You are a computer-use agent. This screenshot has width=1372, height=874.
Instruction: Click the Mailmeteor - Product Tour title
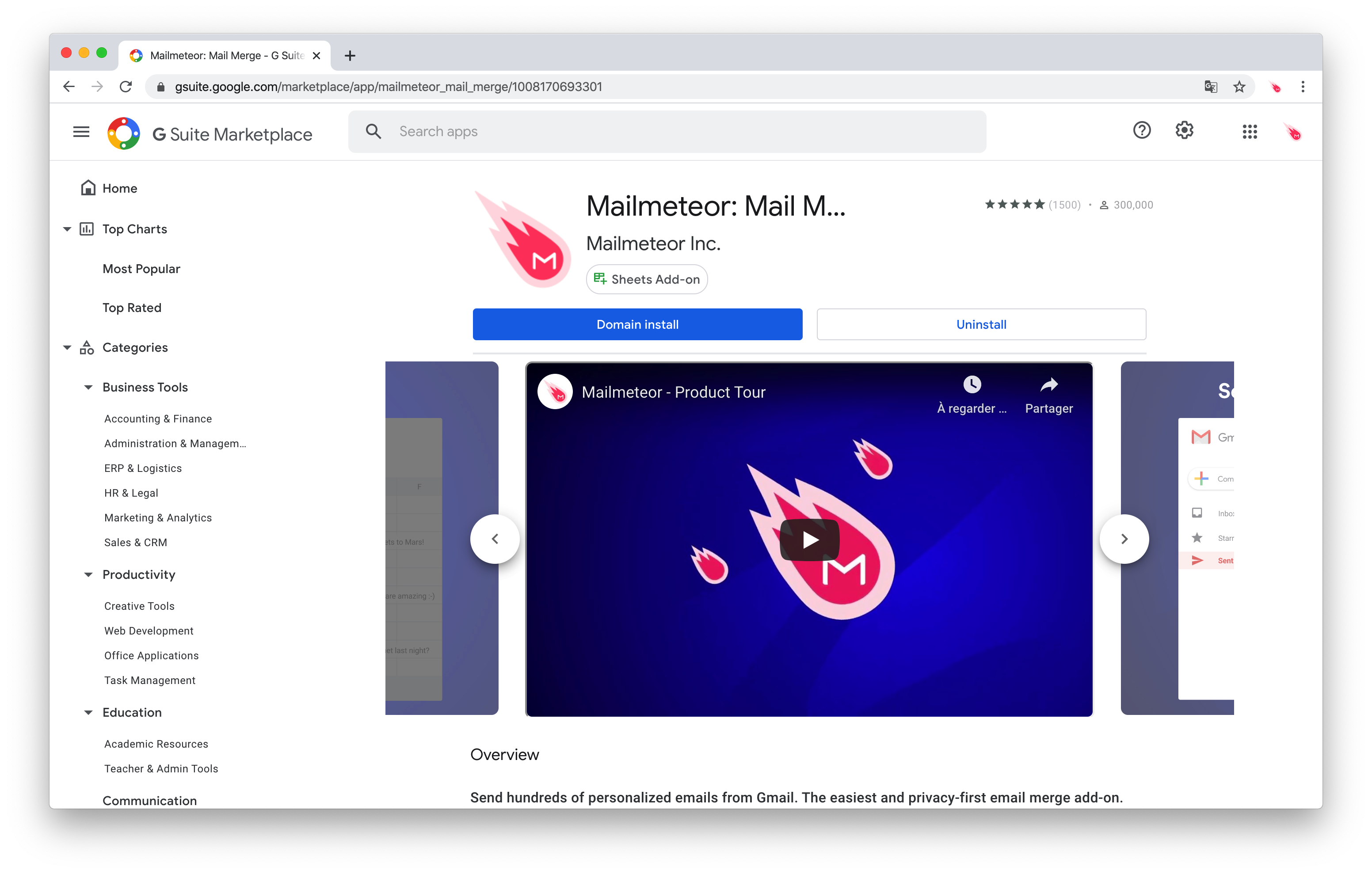(x=673, y=392)
